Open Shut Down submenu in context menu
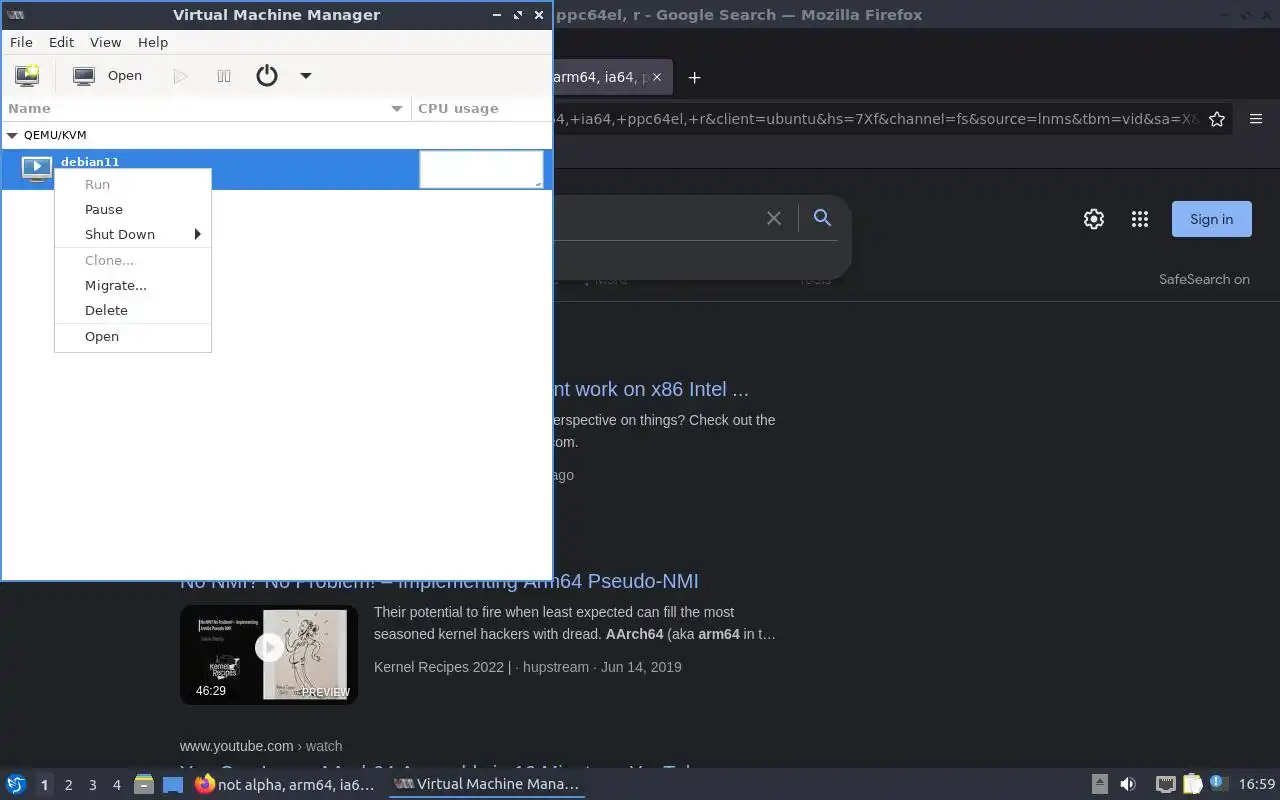 [x=133, y=234]
